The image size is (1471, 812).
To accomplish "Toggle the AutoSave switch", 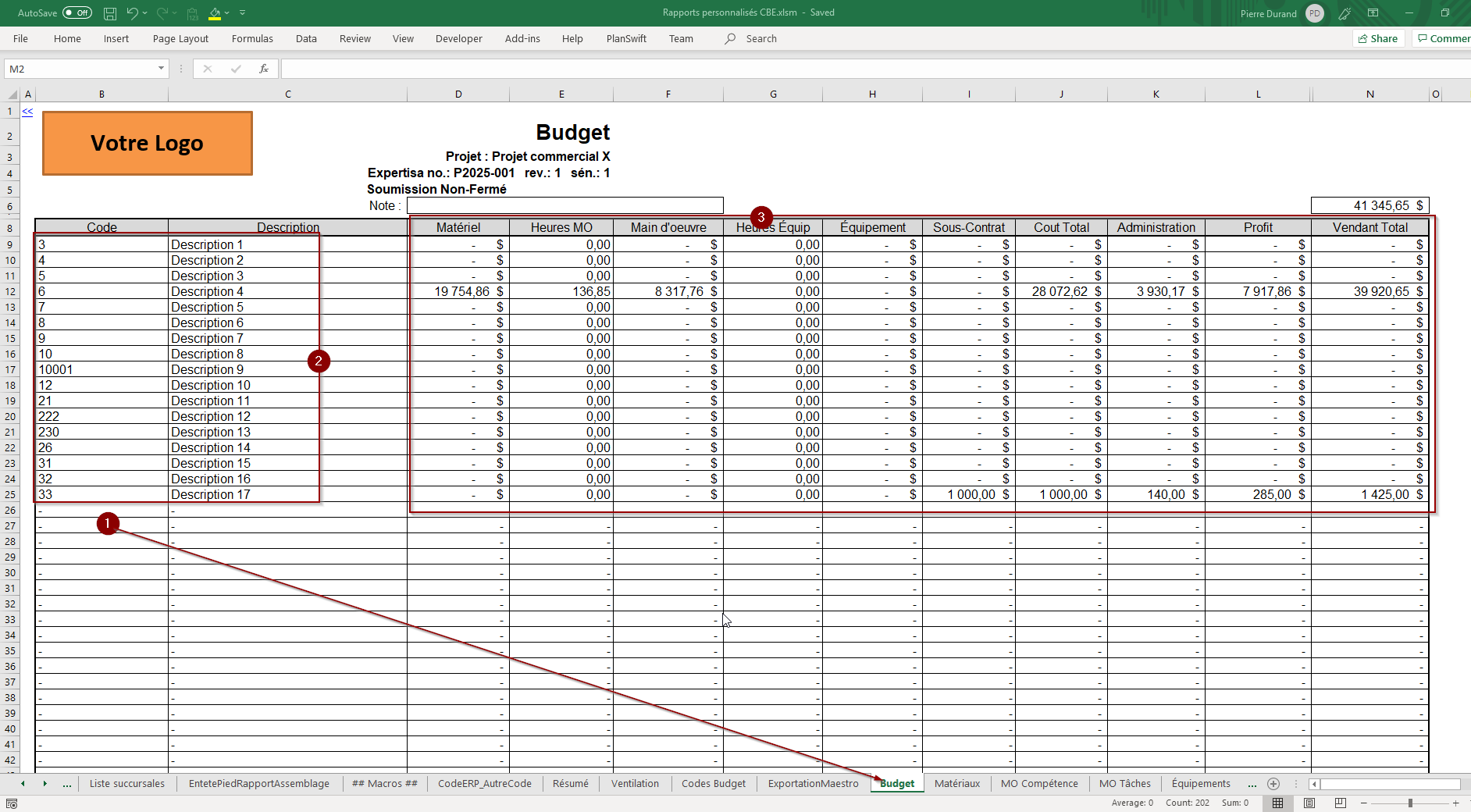I will [x=77, y=13].
